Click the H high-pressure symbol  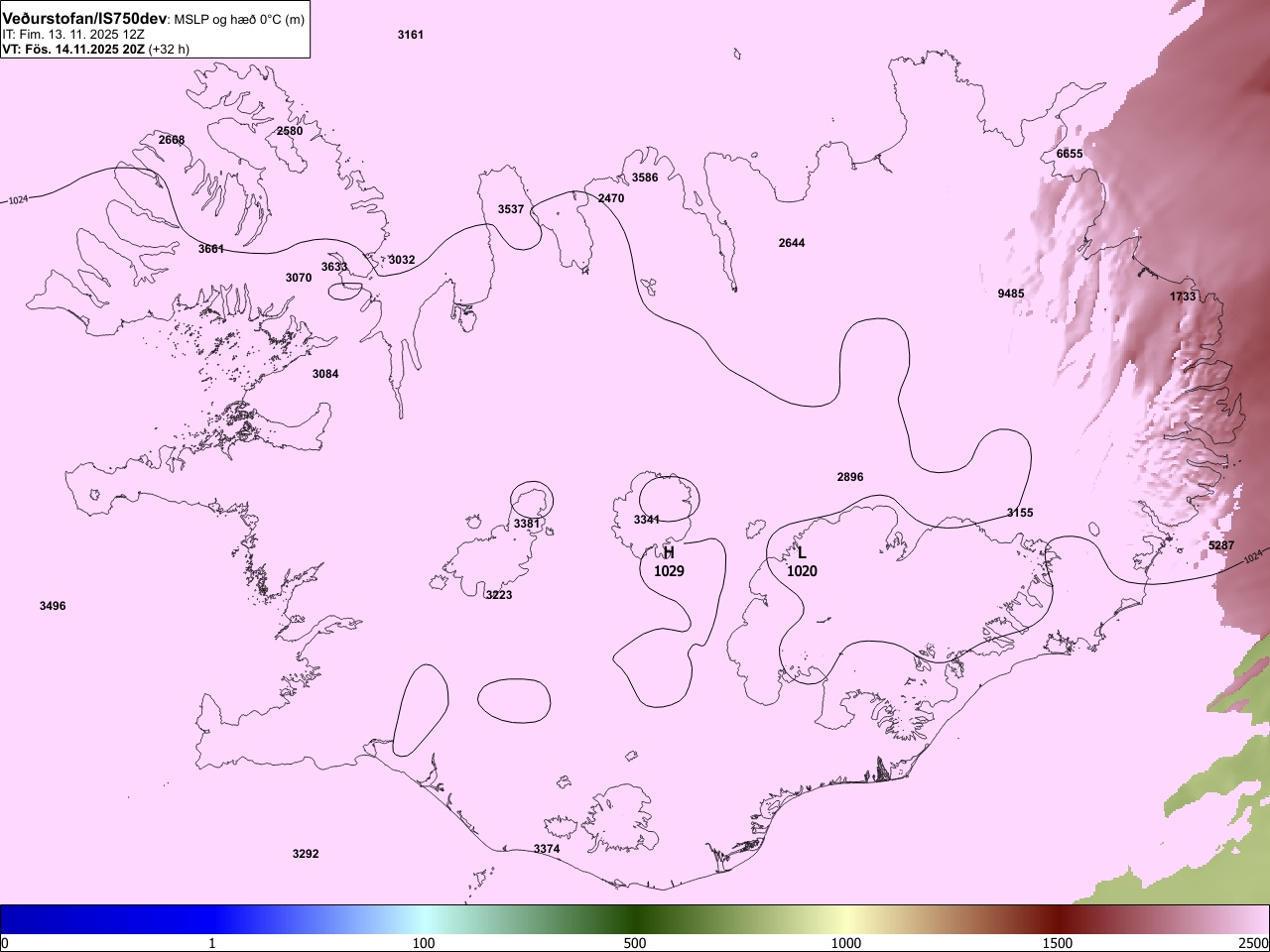(x=669, y=552)
